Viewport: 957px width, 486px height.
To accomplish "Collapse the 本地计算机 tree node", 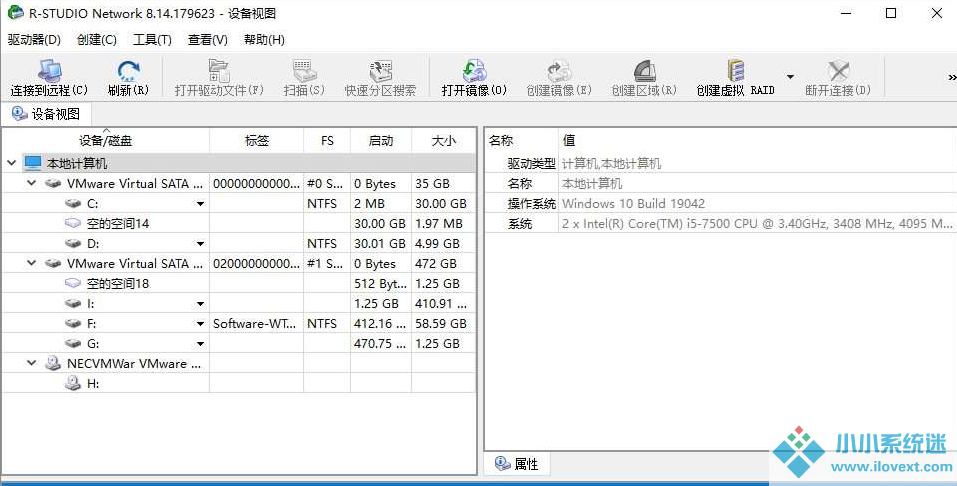I will [11, 163].
